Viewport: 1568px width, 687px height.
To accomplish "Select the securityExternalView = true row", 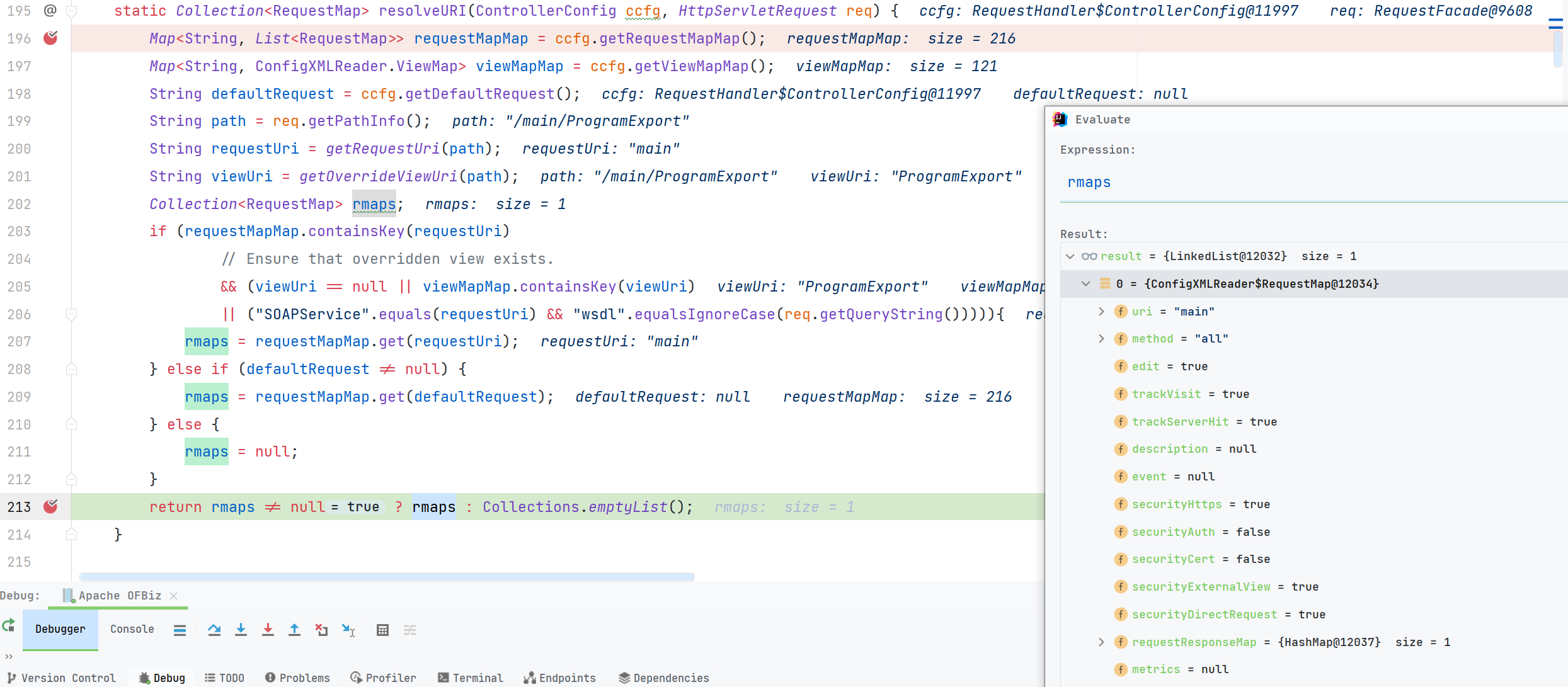I will (1313, 587).
